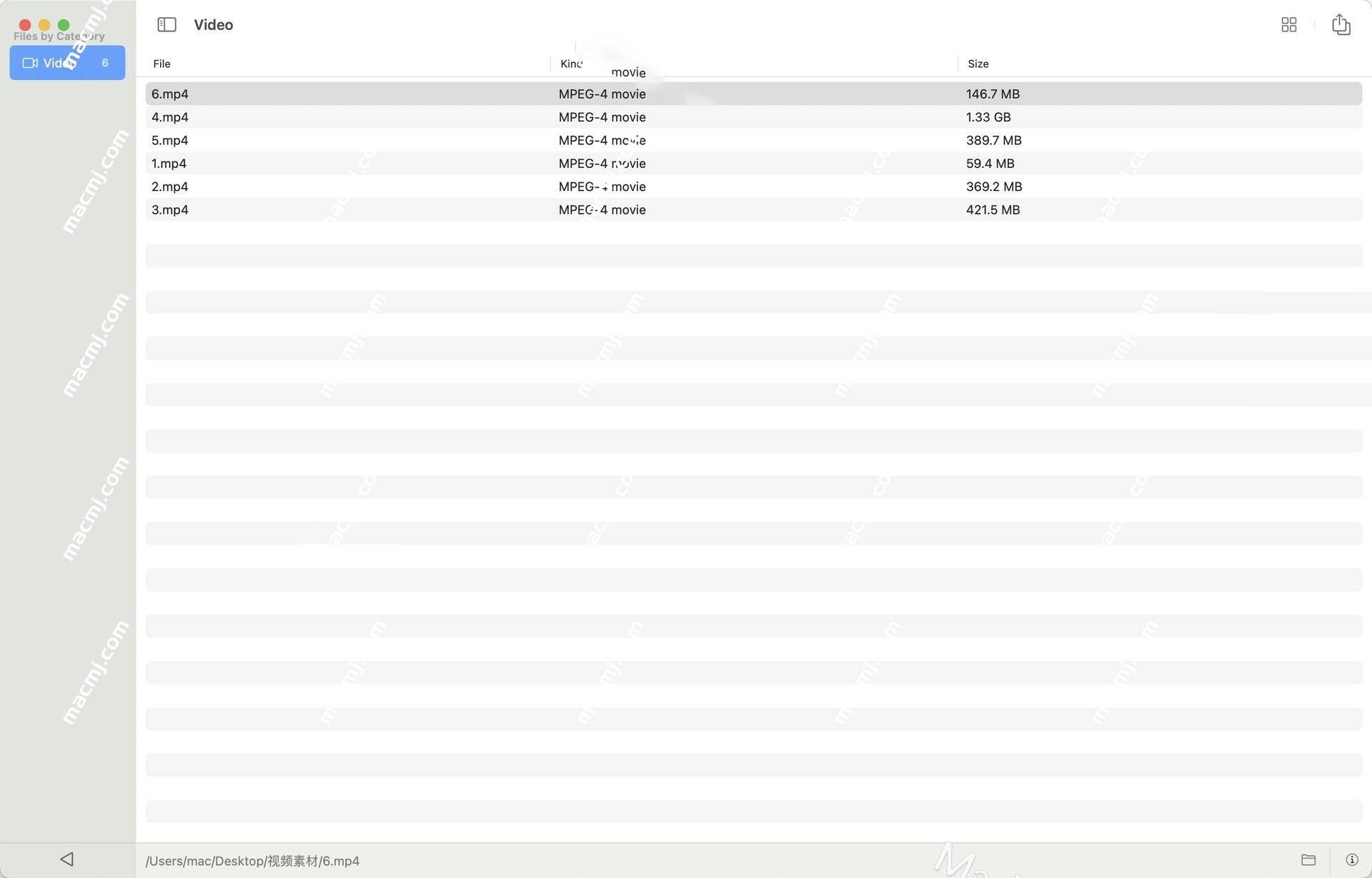Open the info inspector icon

pyautogui.click(x=1351, y=859)
